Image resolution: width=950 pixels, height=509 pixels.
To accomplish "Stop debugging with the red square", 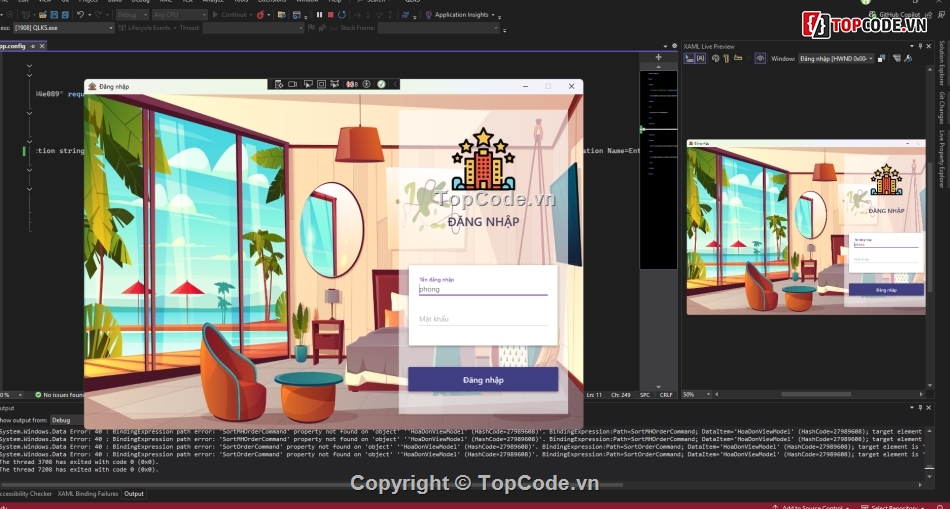I will [x=331, y=15].
